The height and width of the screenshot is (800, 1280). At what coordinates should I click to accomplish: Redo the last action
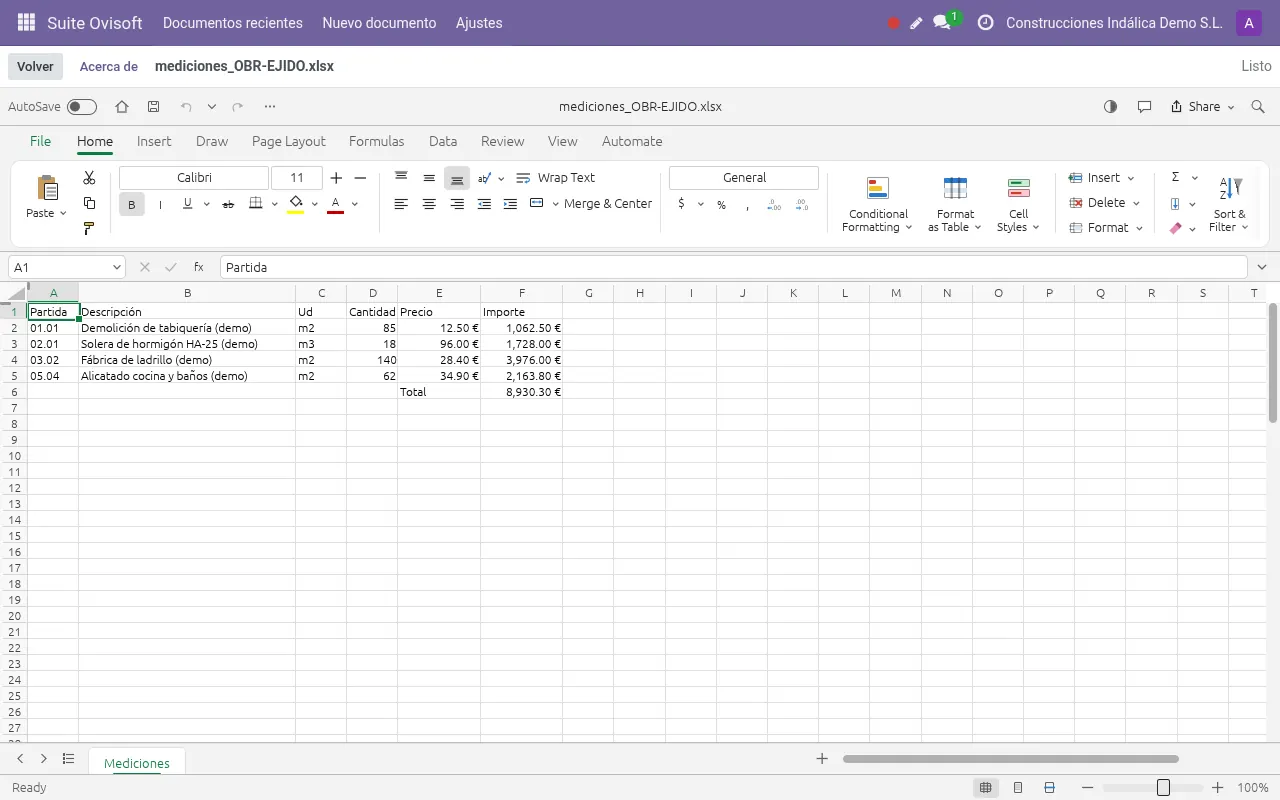click(x=238, y=106)
